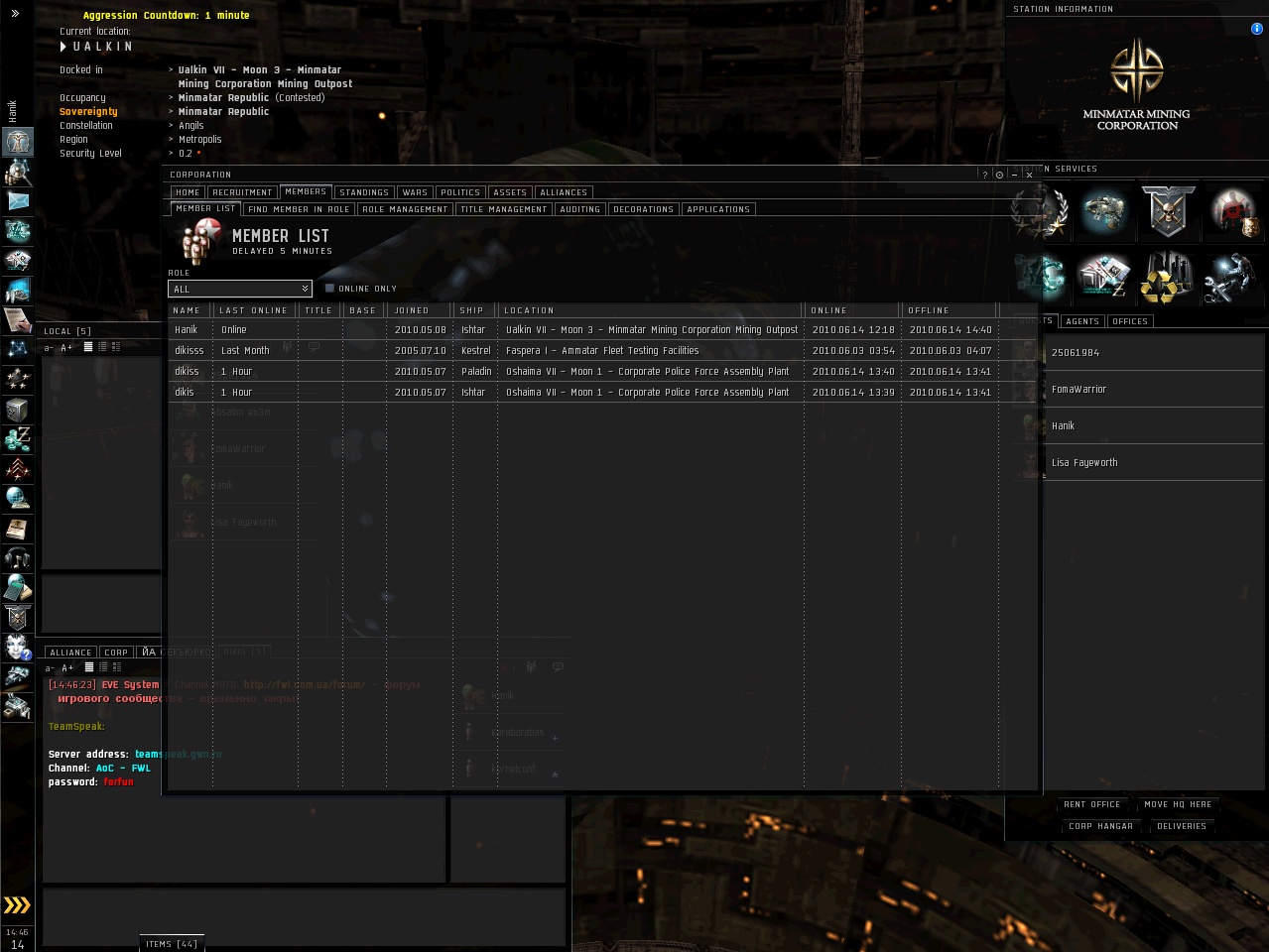This screenshot has height=952, width=1269.
Task: Select first member-list view mode in Local
Action: tap(88, 347)
